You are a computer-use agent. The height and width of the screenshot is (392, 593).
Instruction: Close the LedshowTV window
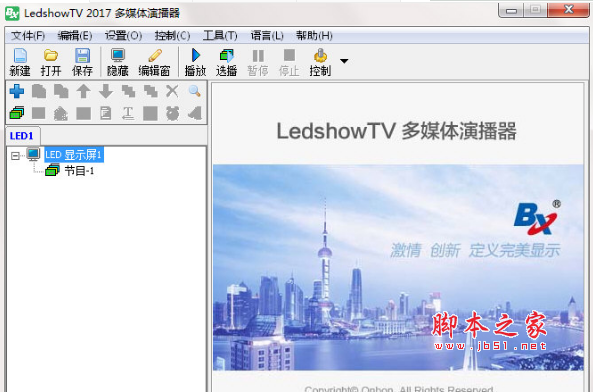(x=568, y=10)
